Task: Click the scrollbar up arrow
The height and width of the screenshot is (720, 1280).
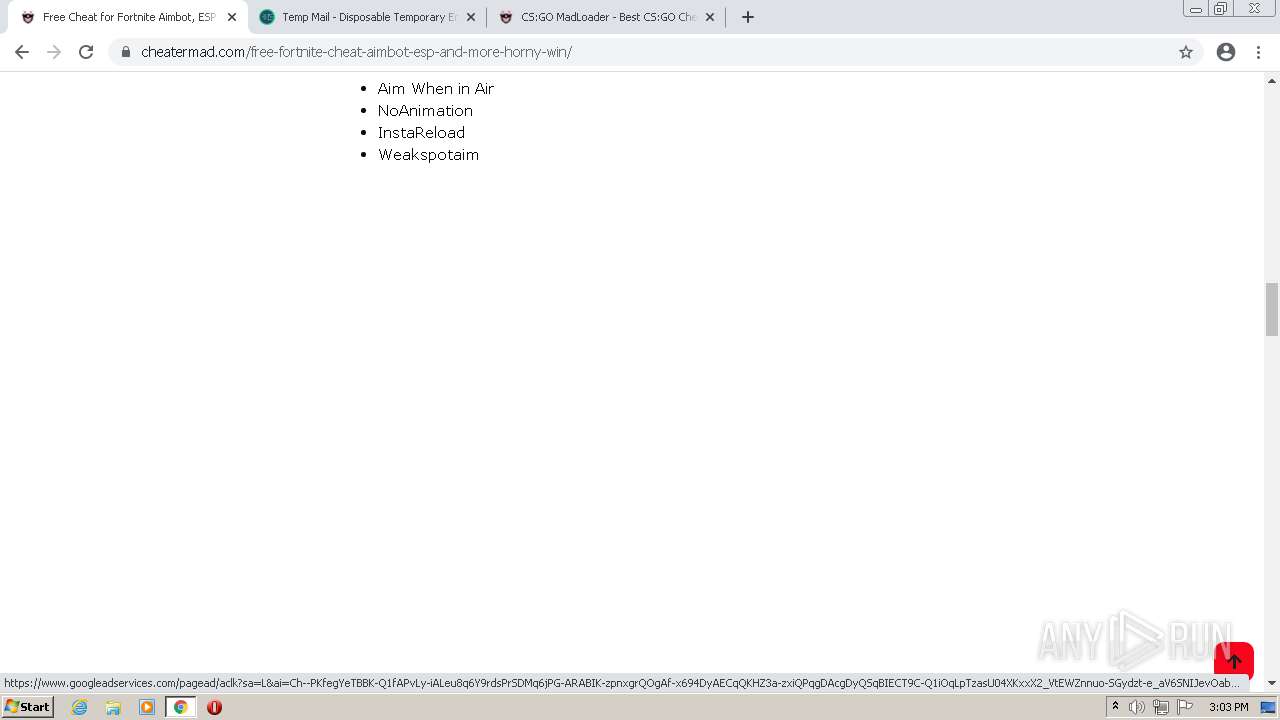Action: click(x=1272, y=80)
